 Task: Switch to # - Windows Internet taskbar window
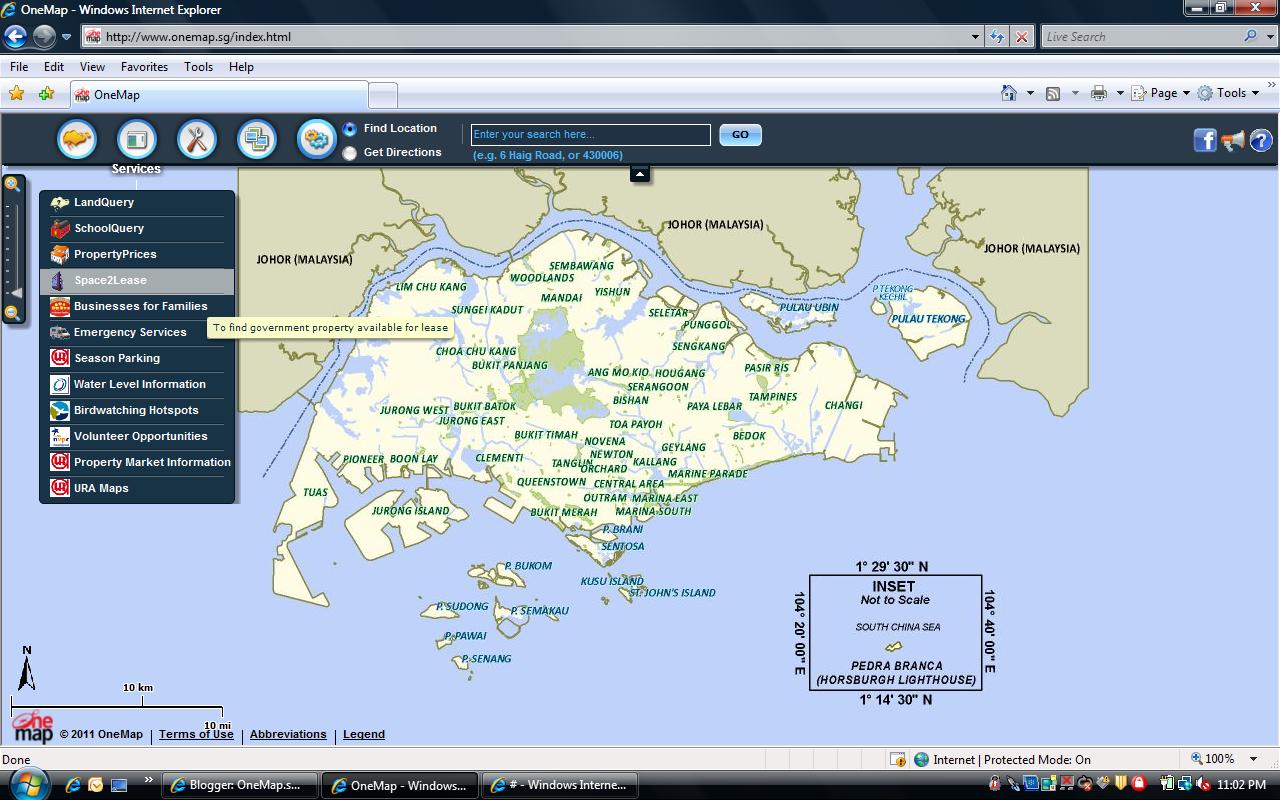click(x=558, y=785)
